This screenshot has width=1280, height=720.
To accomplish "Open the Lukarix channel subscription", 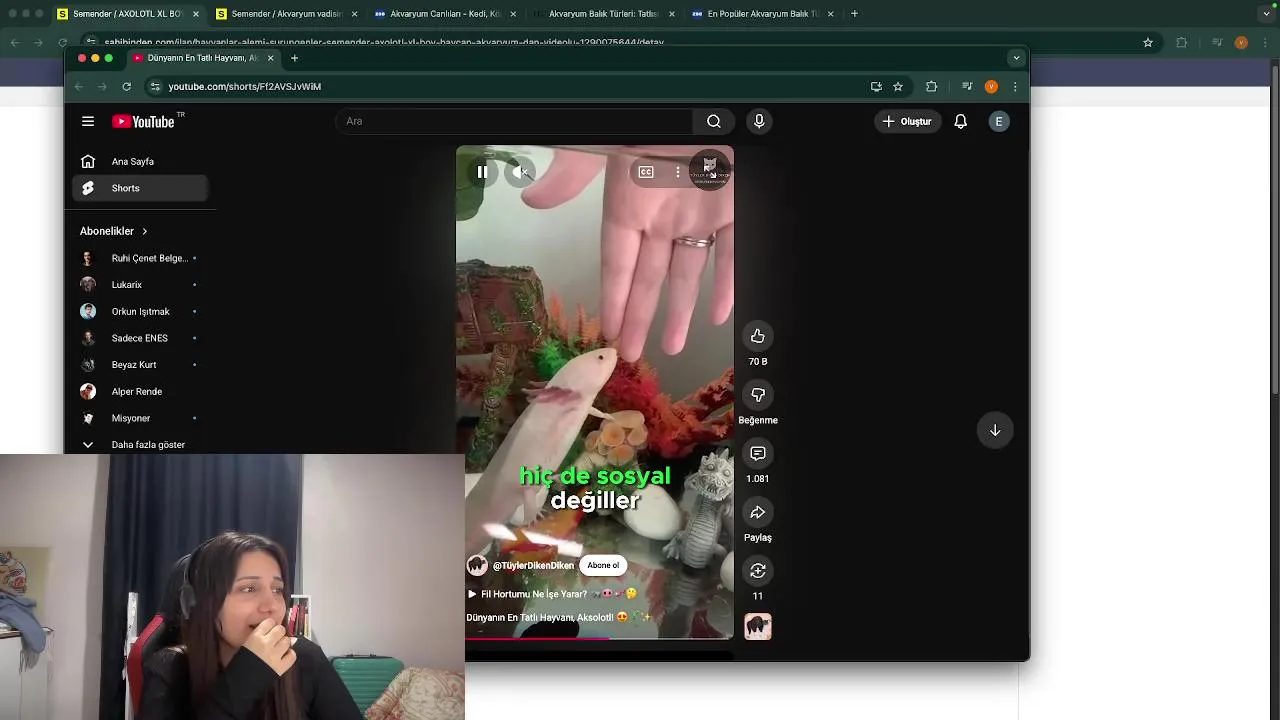I will (x=140, y=285).
